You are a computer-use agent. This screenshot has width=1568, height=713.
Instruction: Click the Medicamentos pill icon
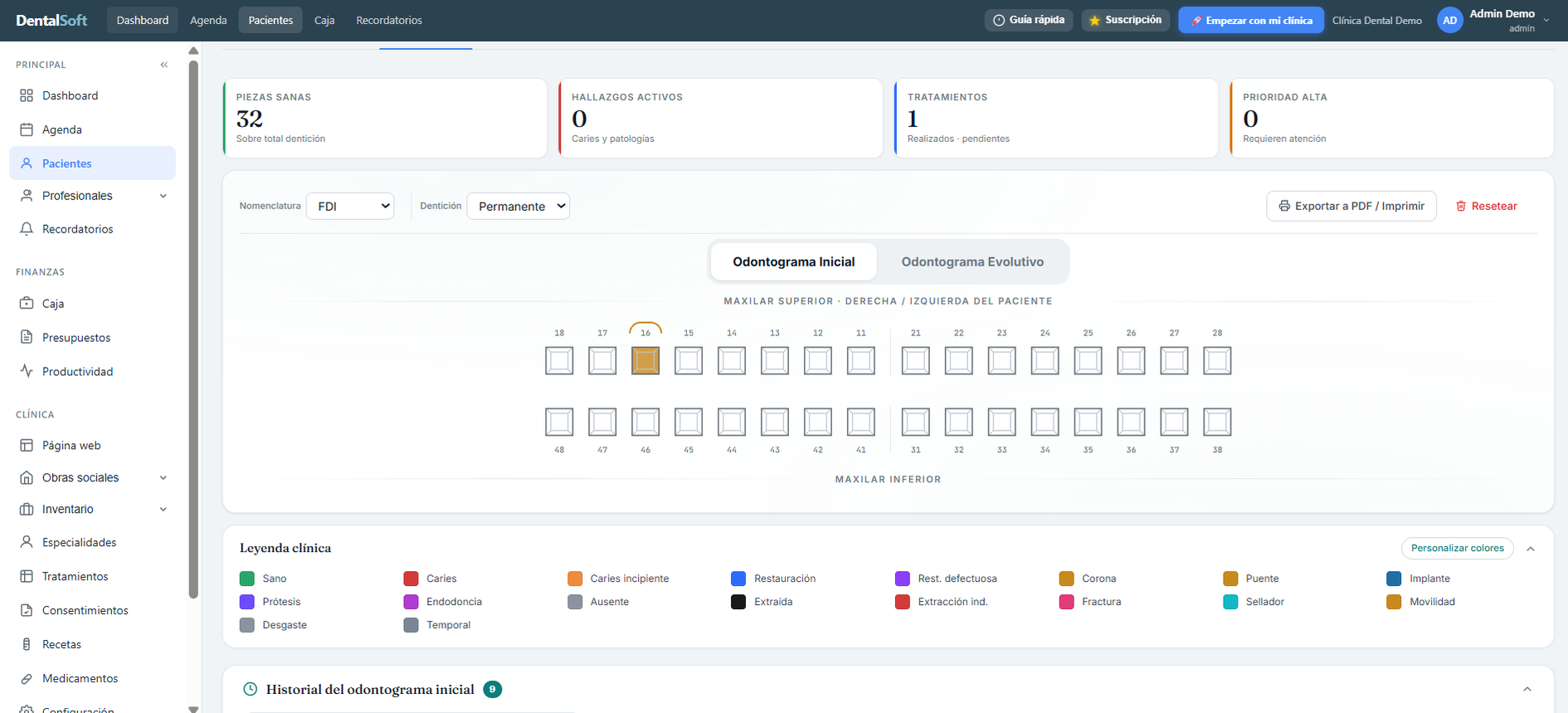[x=27, y=678]
